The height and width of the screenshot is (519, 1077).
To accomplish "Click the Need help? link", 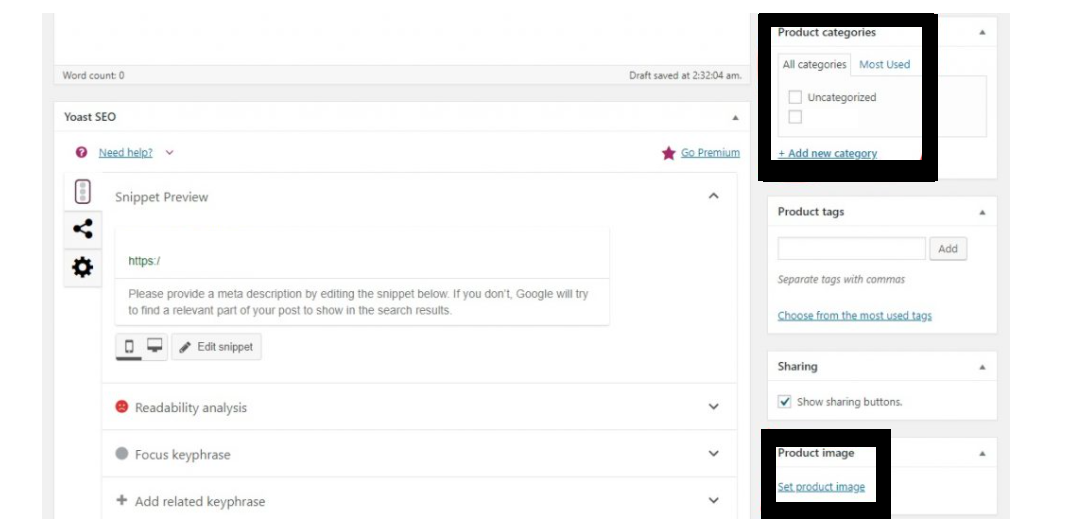I will click(x=126, y=152).
